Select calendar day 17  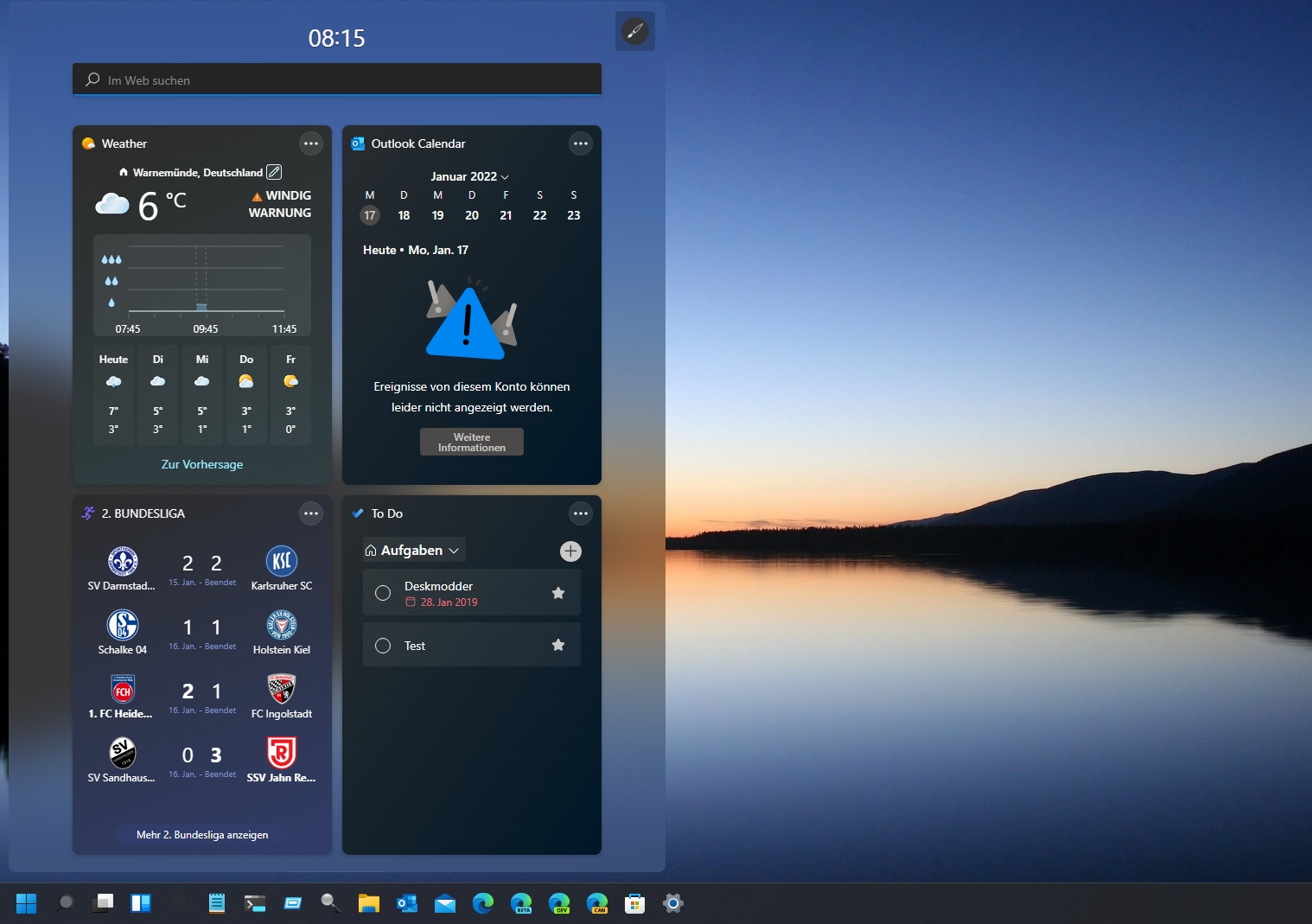coord(370,215)
